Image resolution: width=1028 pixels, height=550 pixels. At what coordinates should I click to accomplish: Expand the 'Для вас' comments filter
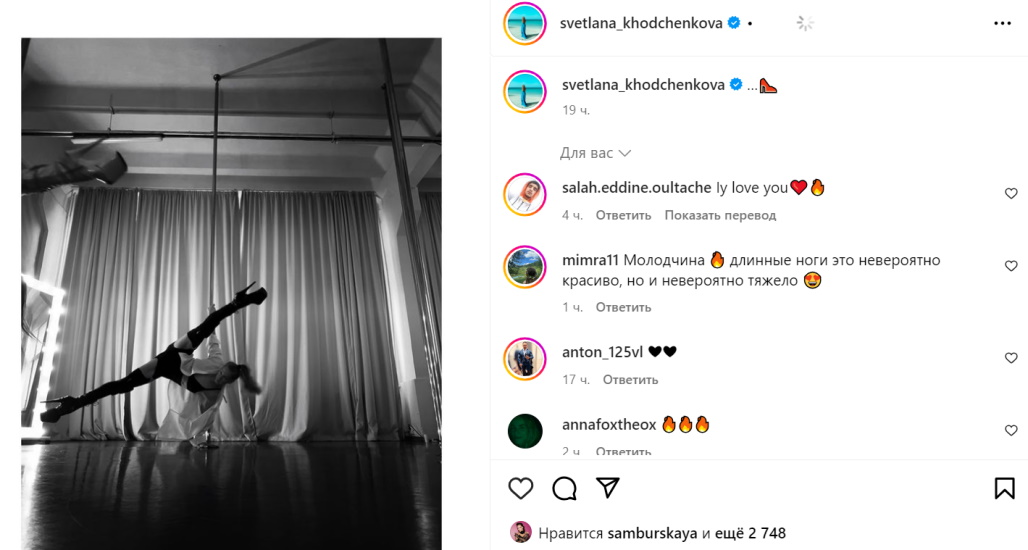[595, 153]
